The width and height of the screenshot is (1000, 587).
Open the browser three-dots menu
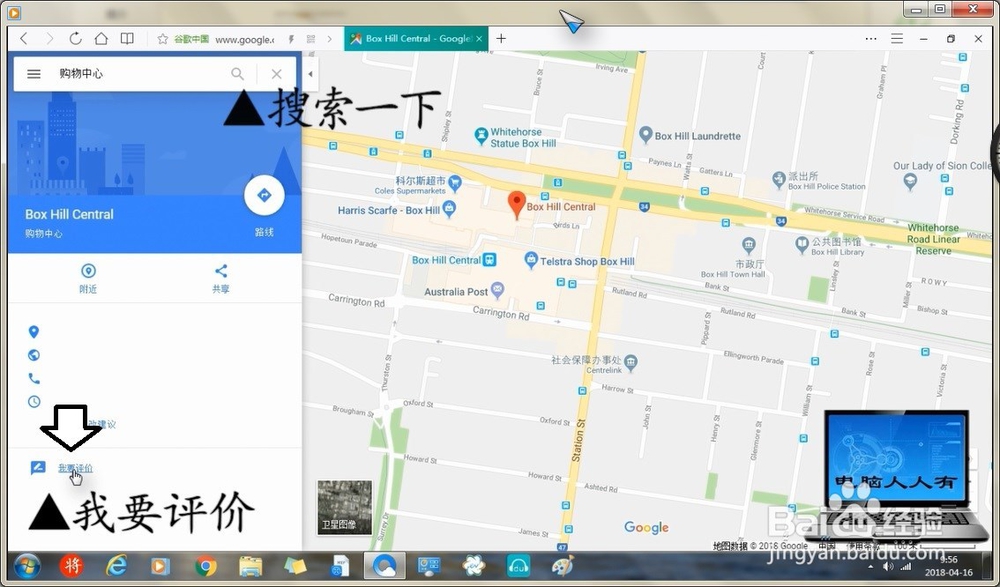click(871, 39)
